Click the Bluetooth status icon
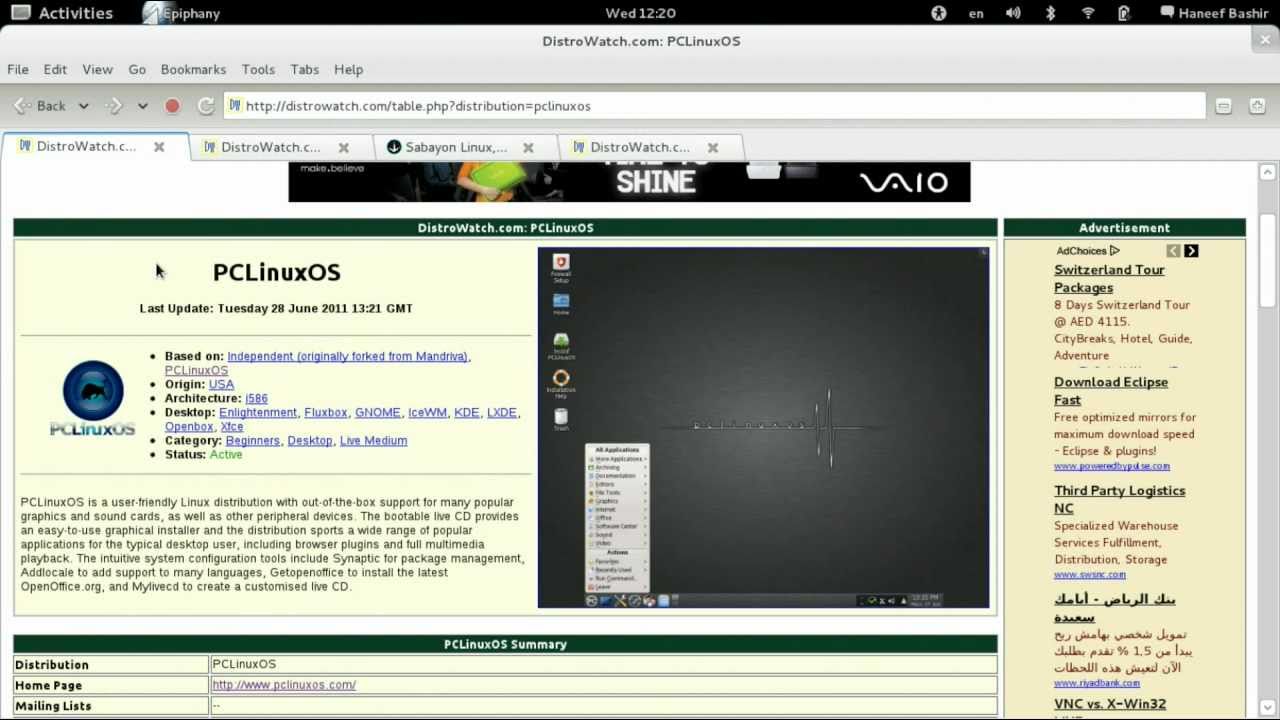 tap(1050, 13)
